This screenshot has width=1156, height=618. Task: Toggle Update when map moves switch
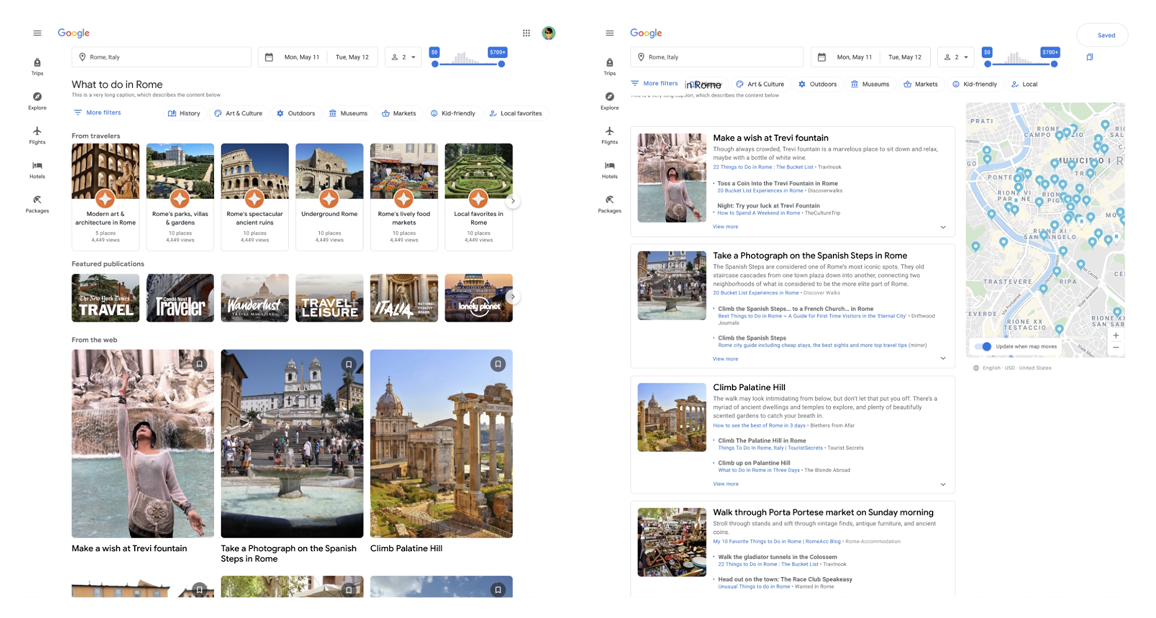[x=983, y=346]
